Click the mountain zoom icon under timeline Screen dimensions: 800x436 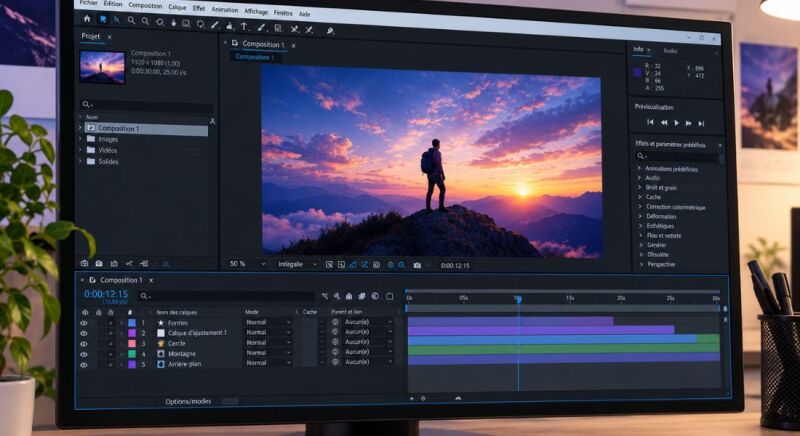point(458,398)
